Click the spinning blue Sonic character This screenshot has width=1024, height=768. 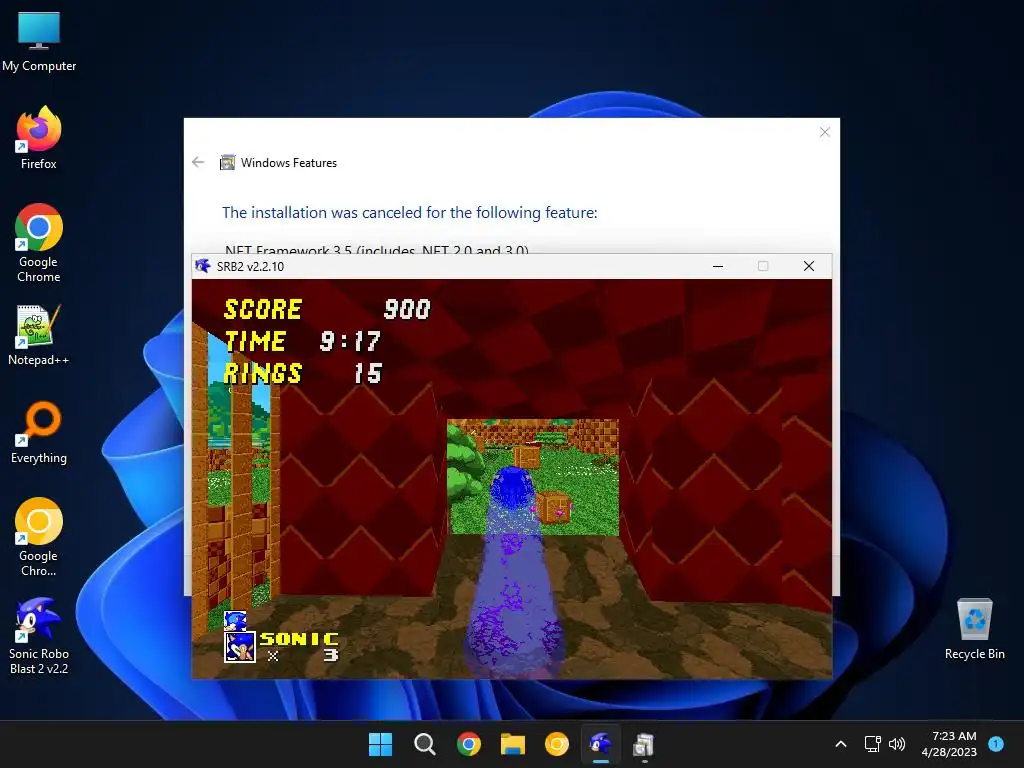coord(513,489)
